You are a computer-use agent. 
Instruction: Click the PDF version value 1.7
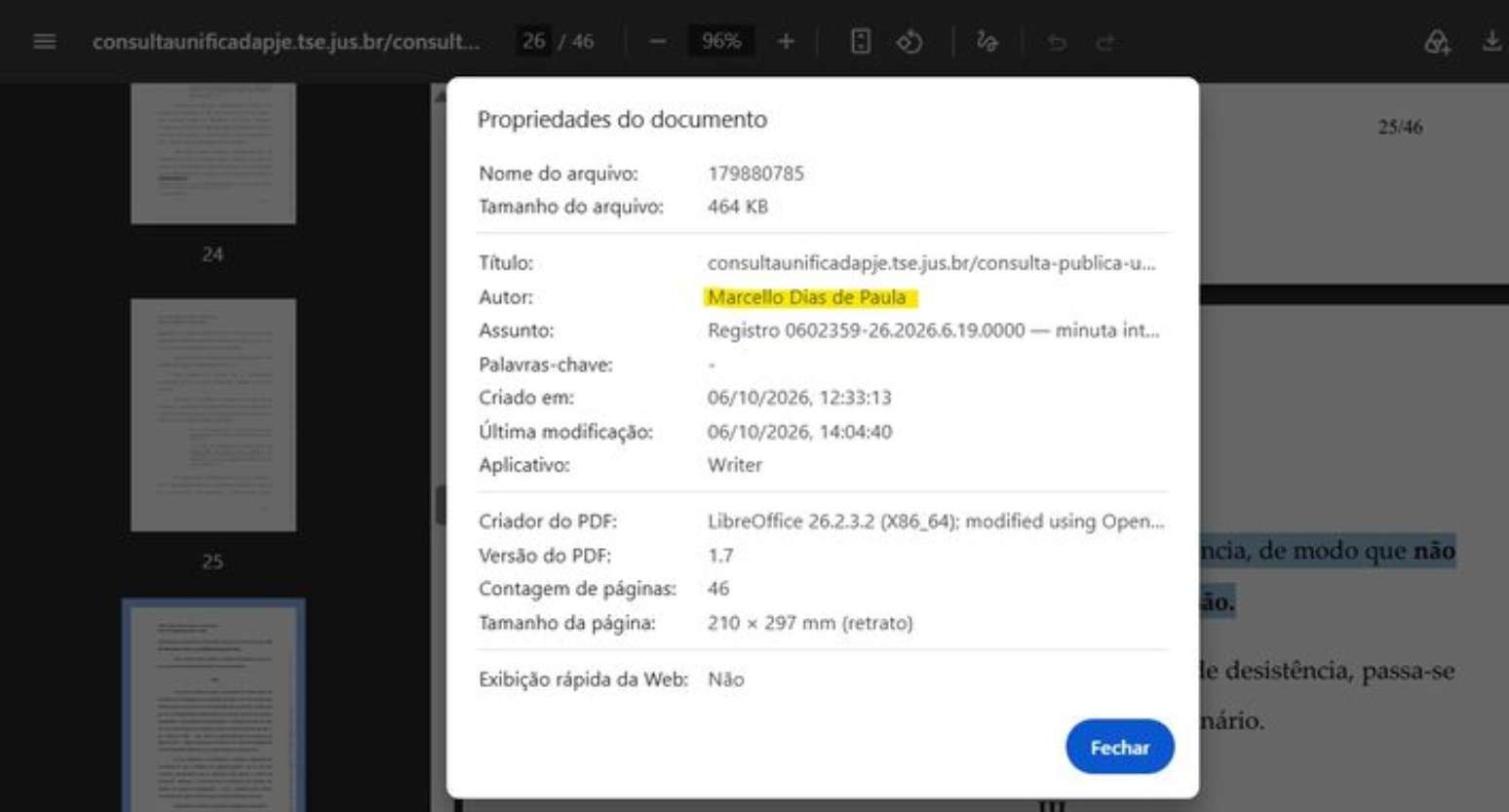tap(720, 556)
